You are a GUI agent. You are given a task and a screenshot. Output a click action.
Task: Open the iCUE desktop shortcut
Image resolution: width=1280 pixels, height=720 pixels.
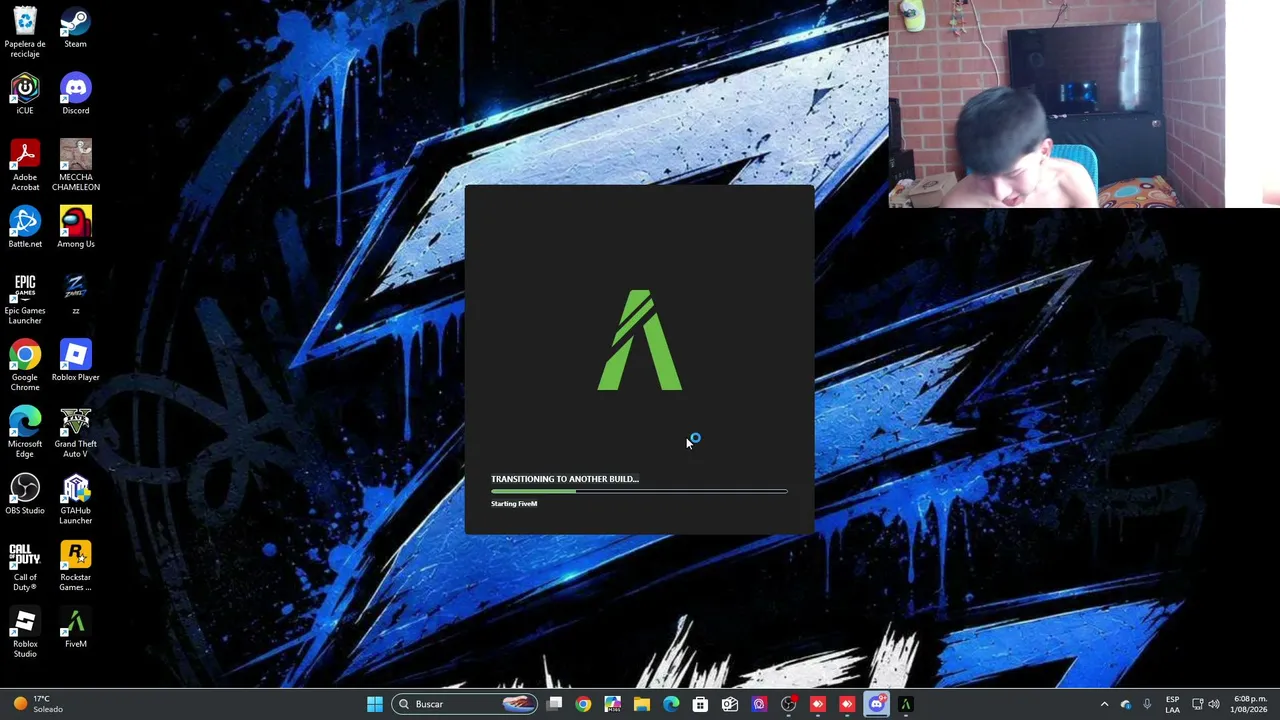[25, 94]
